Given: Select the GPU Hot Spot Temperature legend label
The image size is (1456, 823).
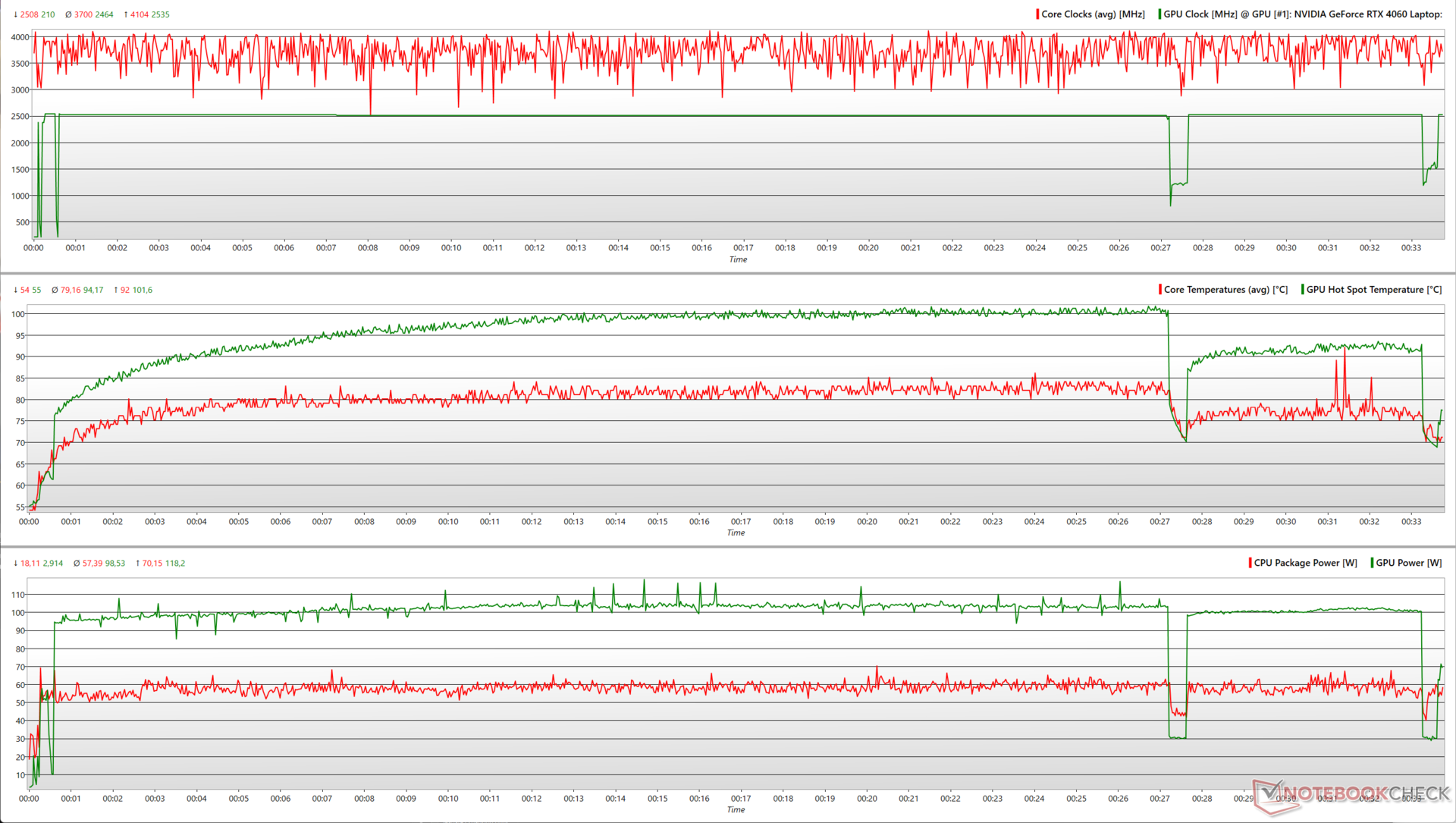Looking at the screenshot, I should coord(1373,290).
